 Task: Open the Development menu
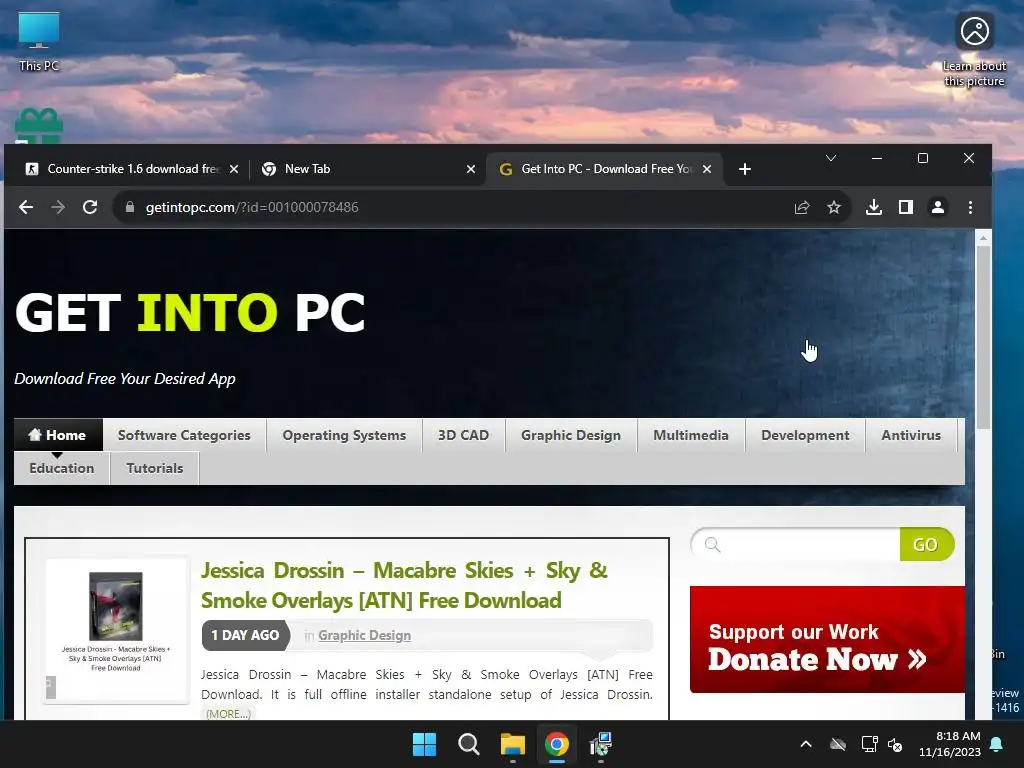tap(805, 435)
